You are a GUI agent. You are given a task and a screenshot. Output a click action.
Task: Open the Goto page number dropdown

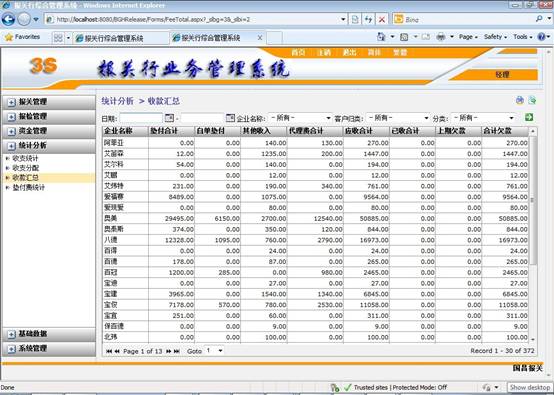point(214,350)
